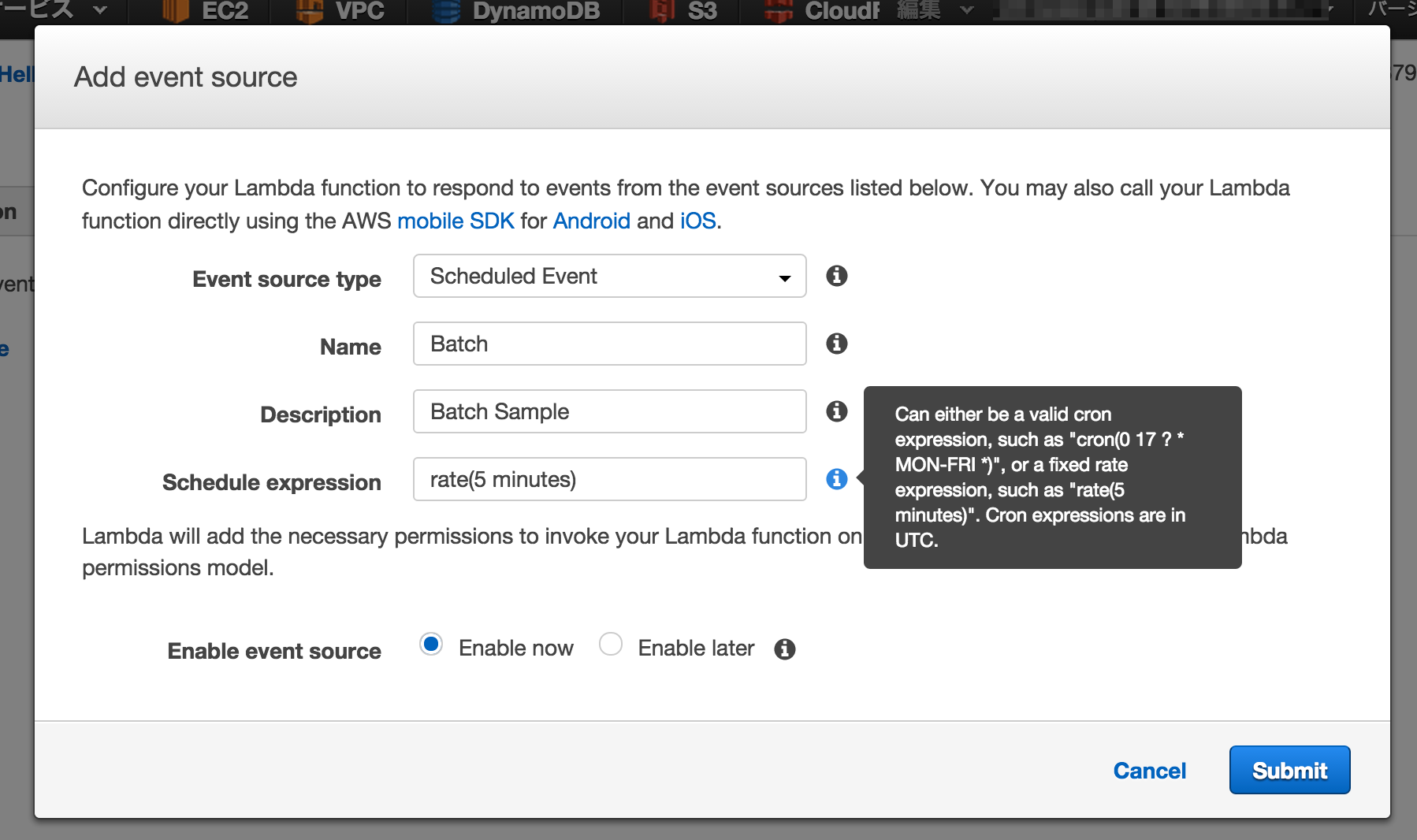Open the mobile SDK link
Viewport: 1417px width, 840px height.
click(x=456, y=221)
